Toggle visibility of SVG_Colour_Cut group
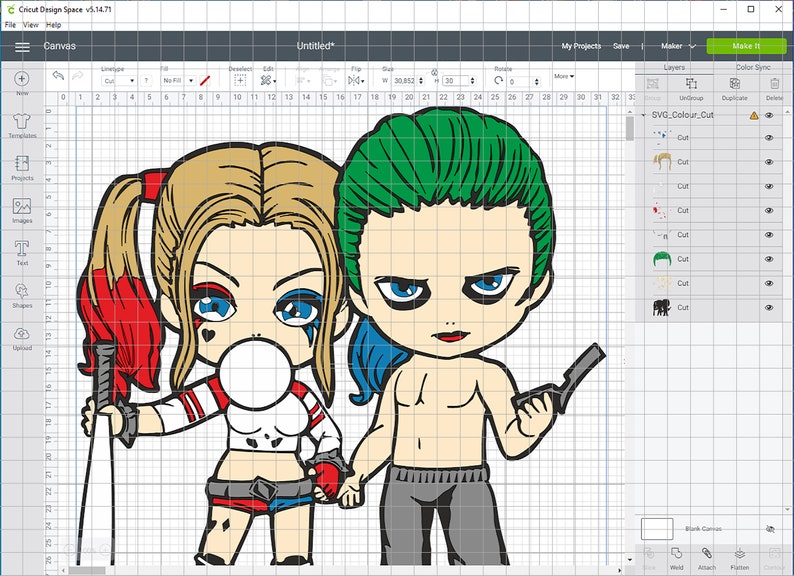 pyautogui.click(x=769, y=116)
